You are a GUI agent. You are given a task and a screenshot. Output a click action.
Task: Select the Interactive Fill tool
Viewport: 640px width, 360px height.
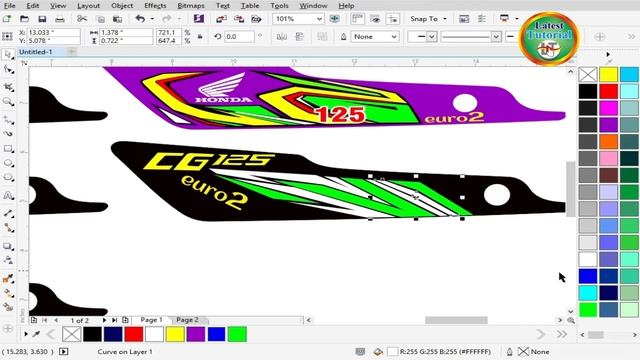[x=8, y=293]
